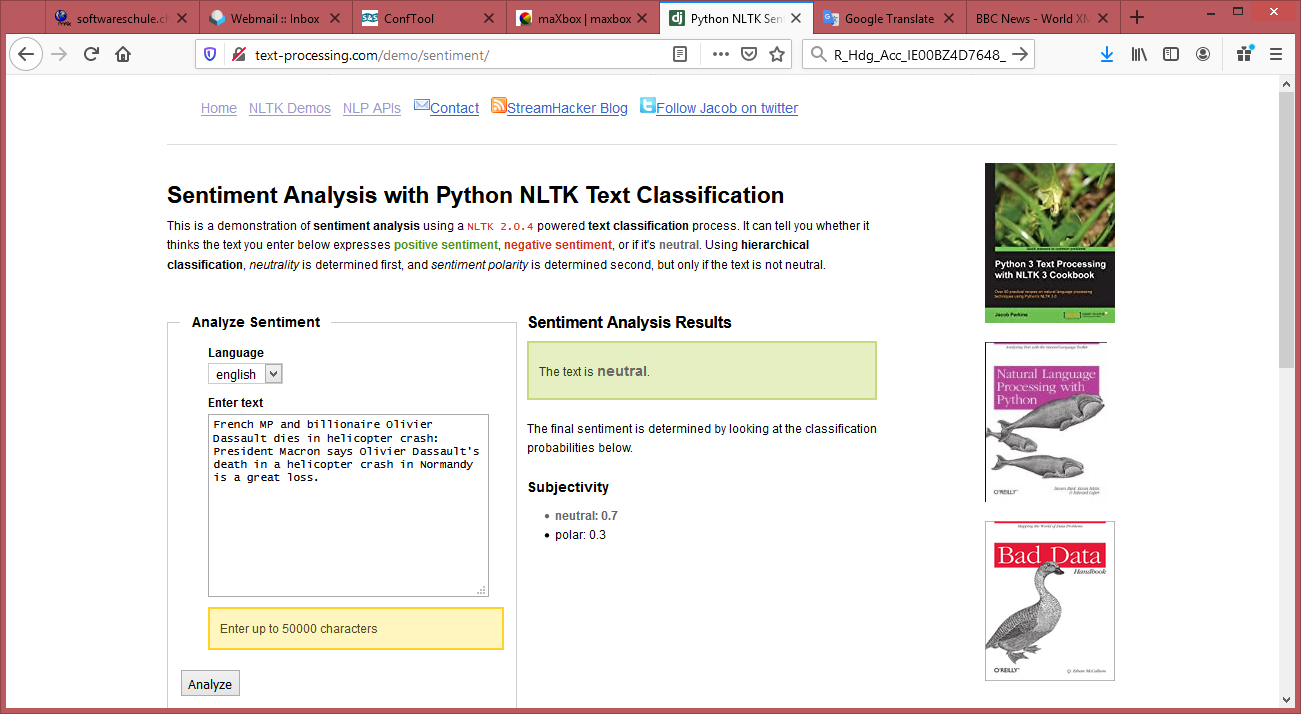Open the Downloads panel
1301x714 pixels.
coord(1106,55)
